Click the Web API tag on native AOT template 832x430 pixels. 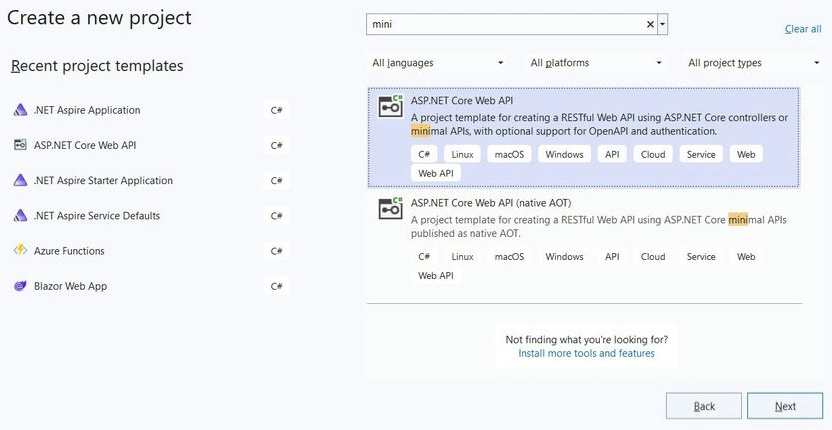tap(436, 276)
